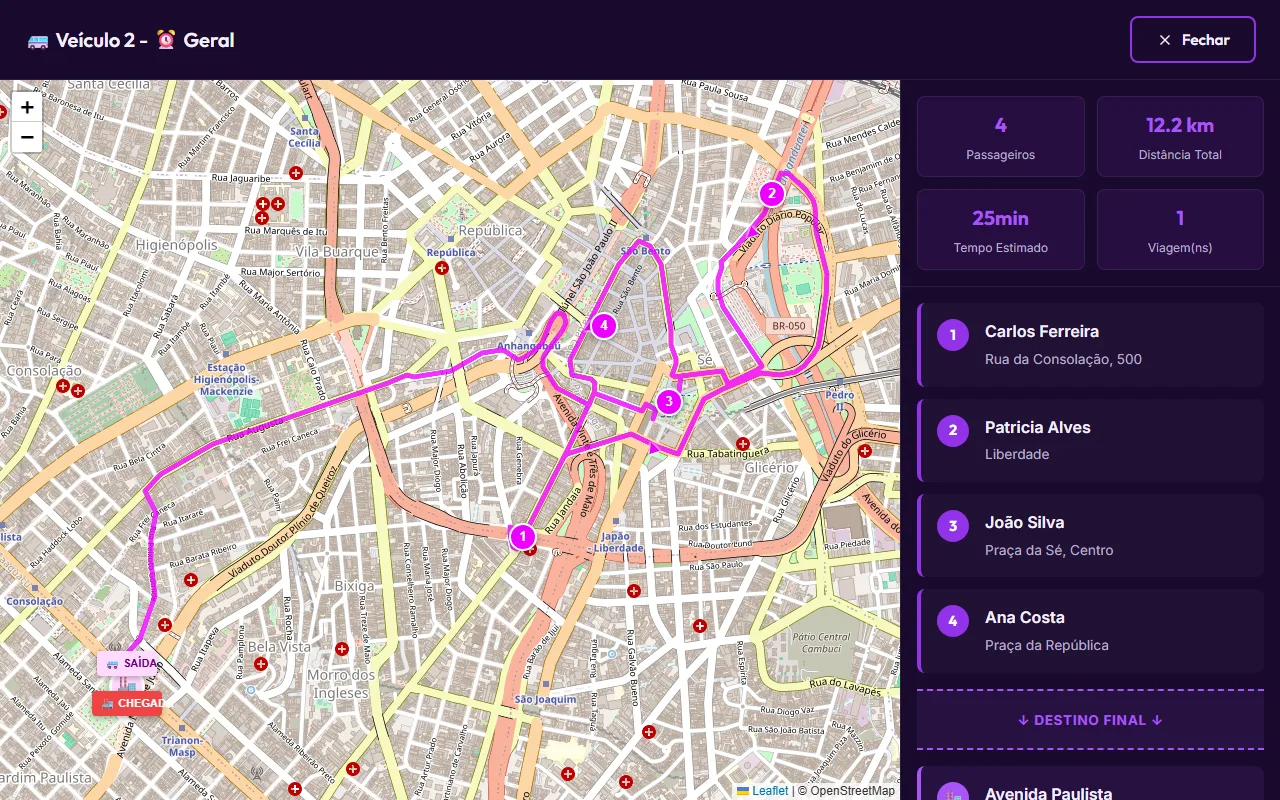The width and height of the screenshot is (1280, 800).
Task: Select João Silva passenger card
Action: click(x=1091, y=535)
